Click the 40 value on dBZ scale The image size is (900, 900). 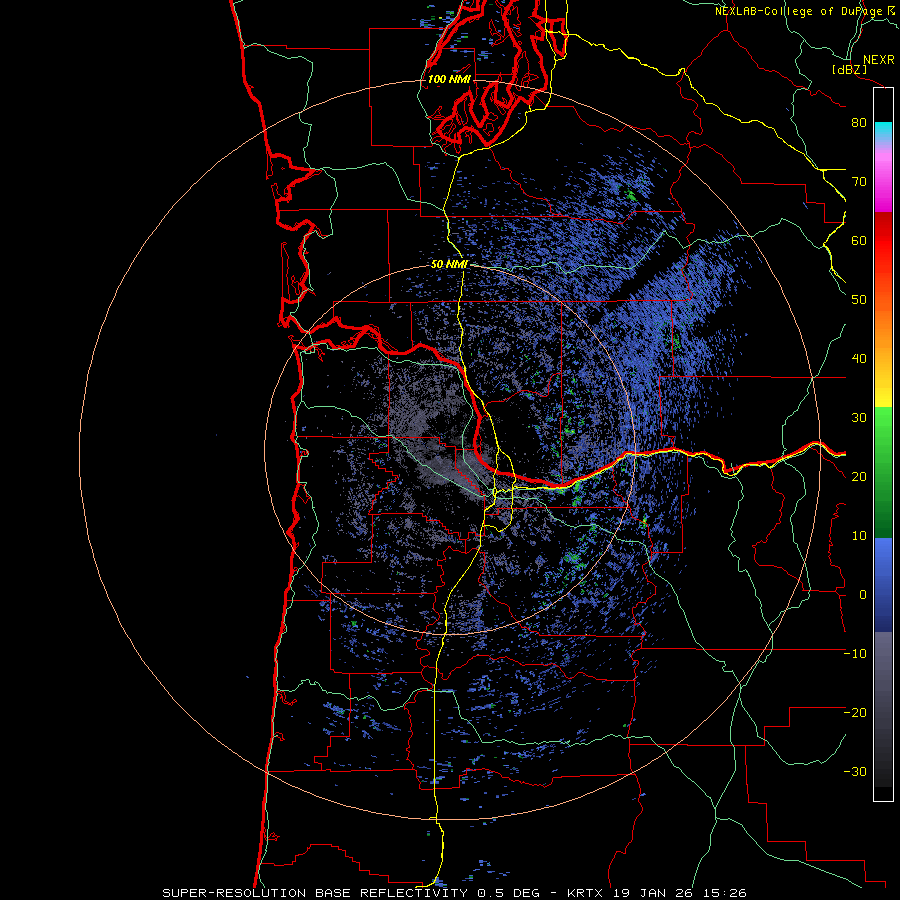859,359
